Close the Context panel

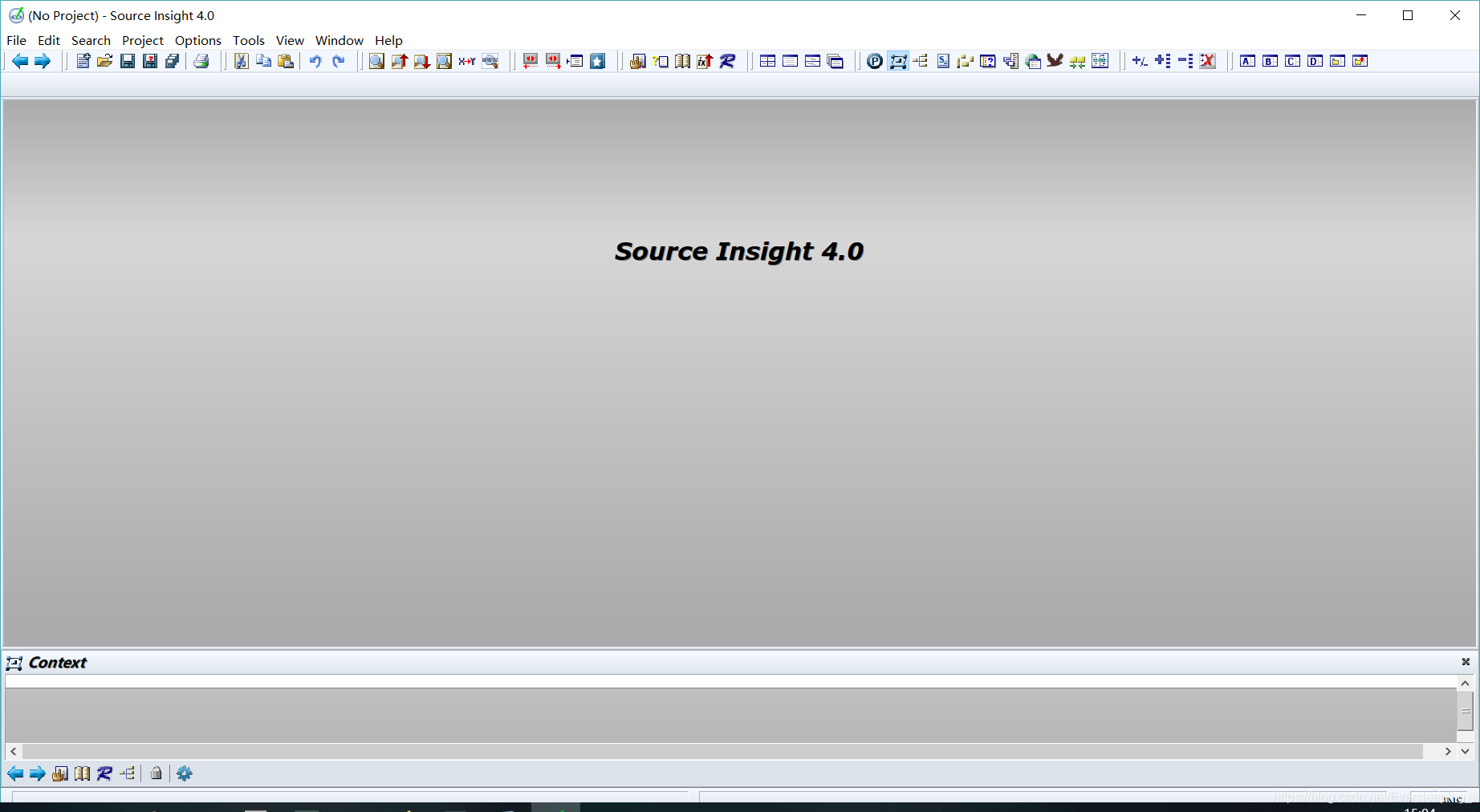pos(1466,662)
